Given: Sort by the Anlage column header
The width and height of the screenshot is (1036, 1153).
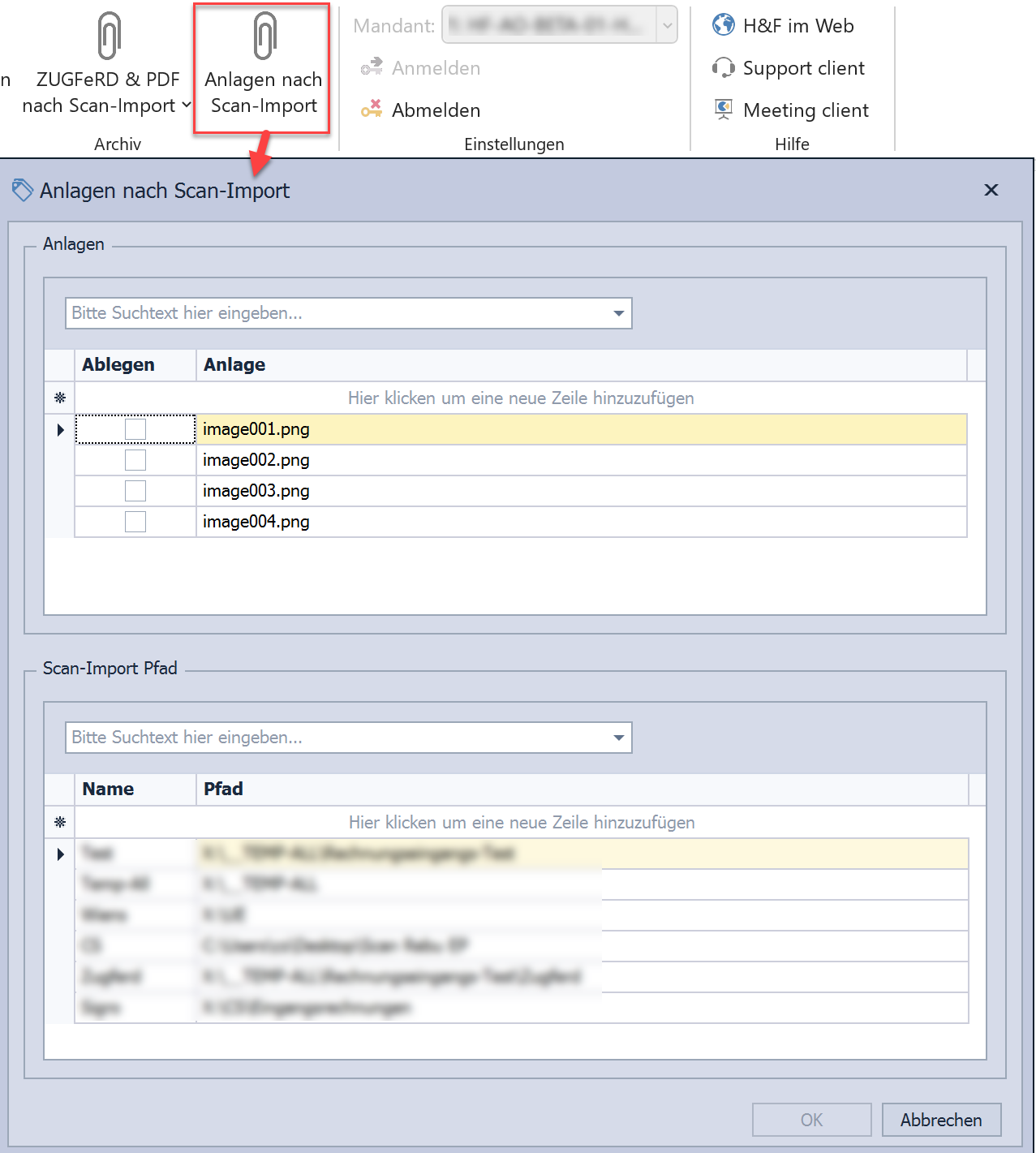Looking at the screenshot, I should pyautogui.click(x=234, y=365).
